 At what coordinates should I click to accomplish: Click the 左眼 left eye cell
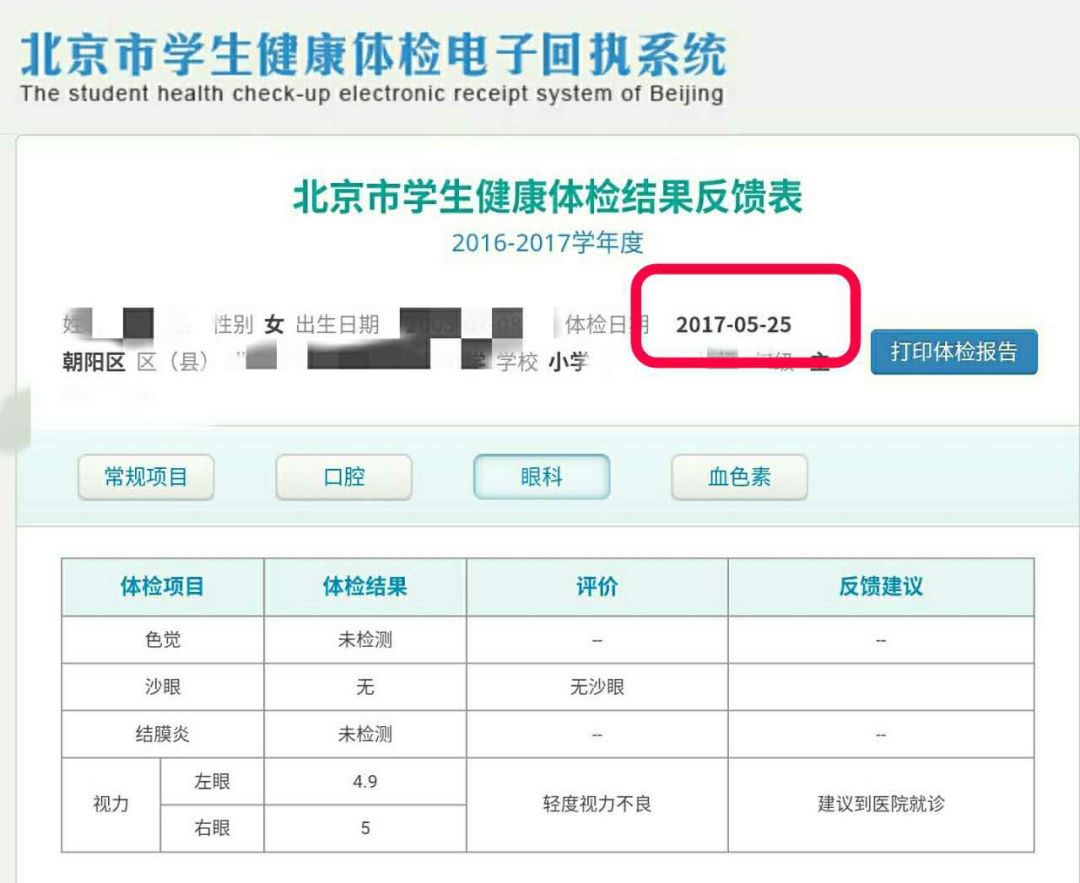pos(211,781)
